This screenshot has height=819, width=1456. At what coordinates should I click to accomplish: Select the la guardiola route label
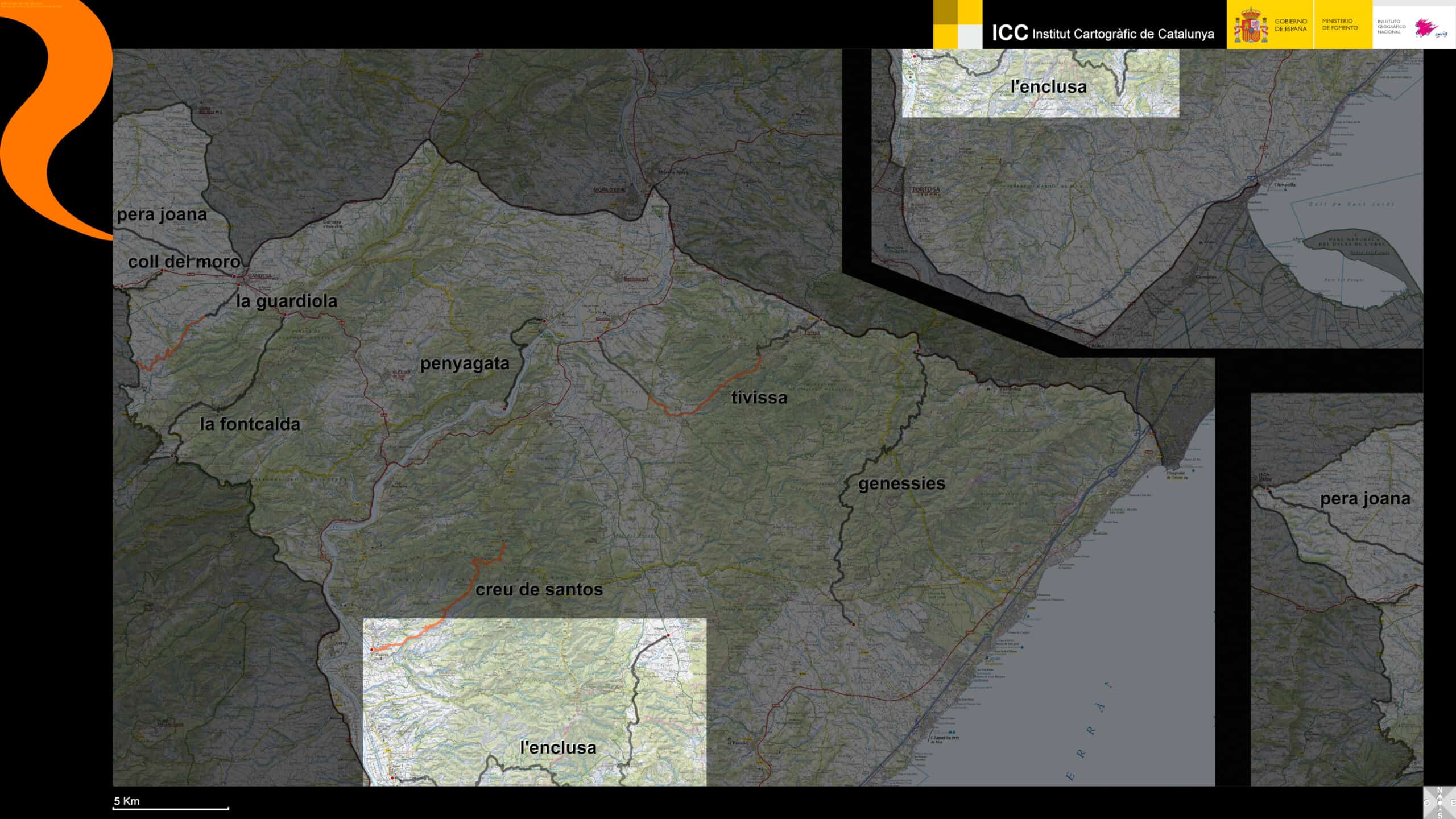pos(287,301)
